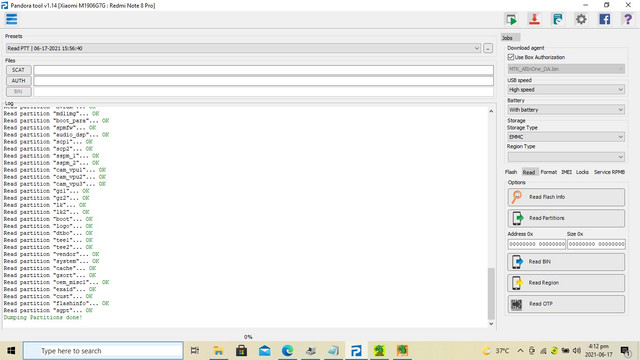Open the USB speed dropdown

coord(566,89)
